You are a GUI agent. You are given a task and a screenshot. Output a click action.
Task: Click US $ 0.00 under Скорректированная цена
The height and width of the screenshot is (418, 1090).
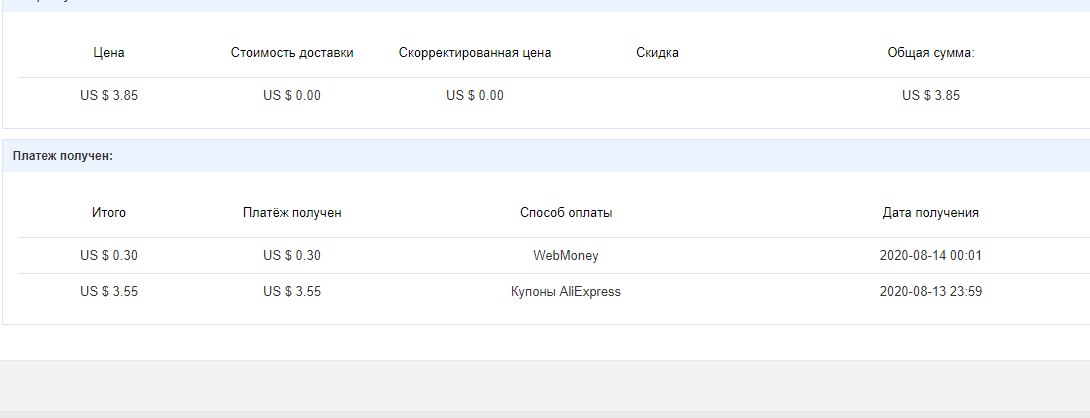[x=475, y=95]
